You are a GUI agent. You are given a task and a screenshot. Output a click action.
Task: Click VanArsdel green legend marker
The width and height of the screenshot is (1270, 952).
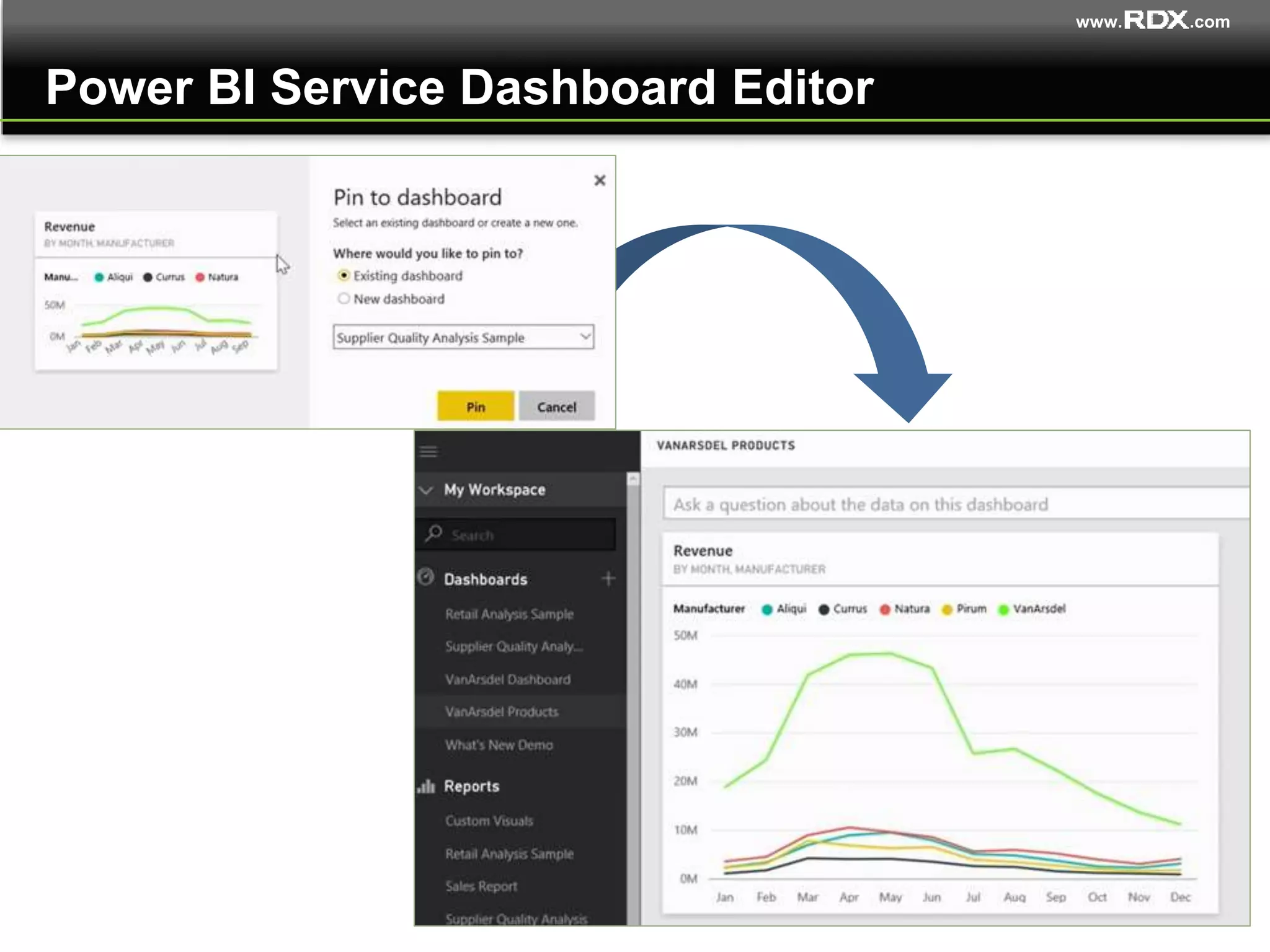(1003, 609)
